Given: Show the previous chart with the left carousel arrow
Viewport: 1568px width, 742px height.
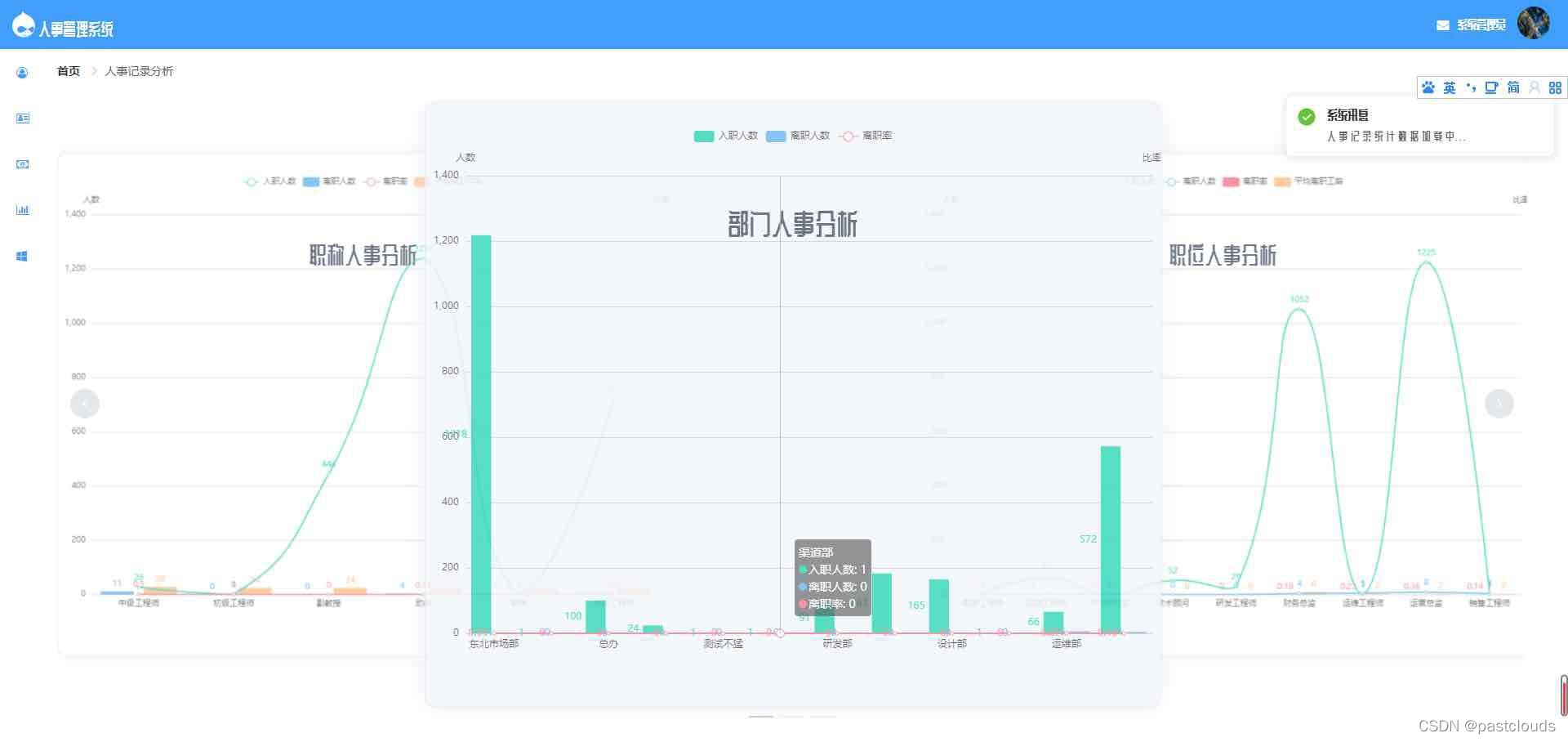Looking at the screenshot, I should [85, 404].
